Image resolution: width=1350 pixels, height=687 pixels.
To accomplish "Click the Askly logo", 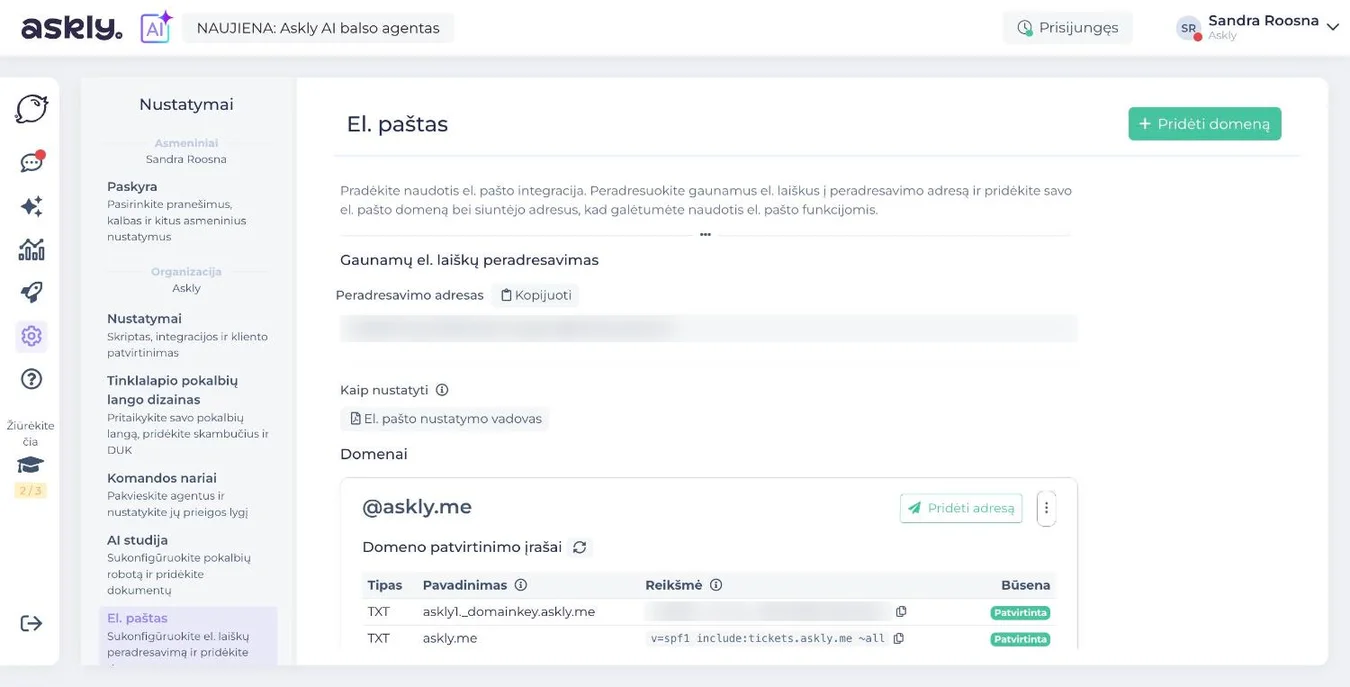I will point(72,28).
